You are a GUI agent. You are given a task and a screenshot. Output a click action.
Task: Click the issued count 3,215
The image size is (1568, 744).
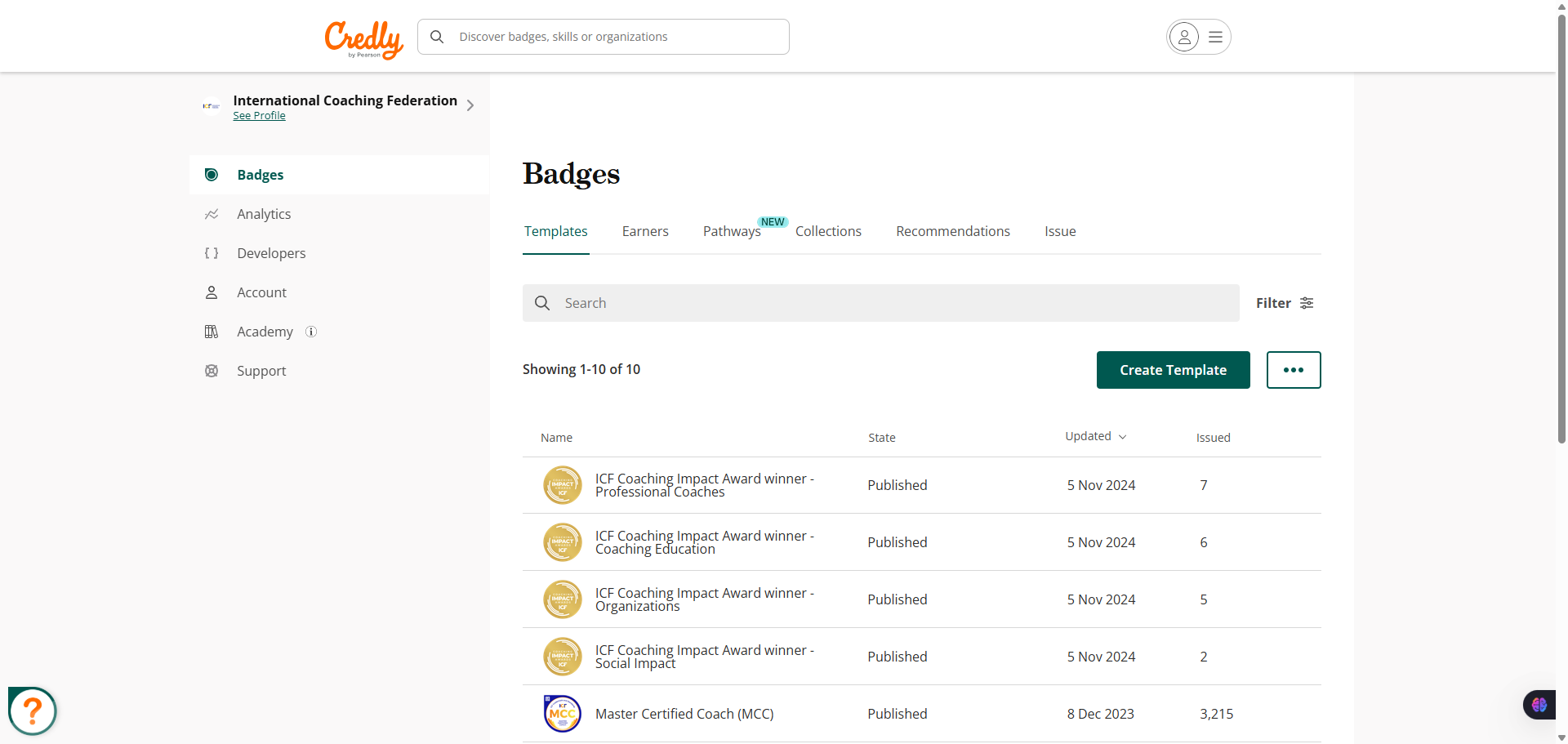tap(1217, 714)
